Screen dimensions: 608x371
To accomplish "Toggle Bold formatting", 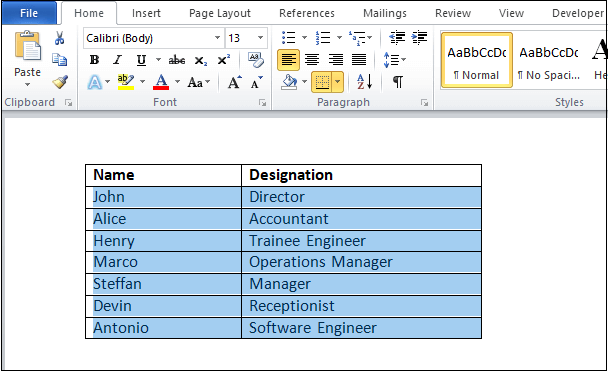I will click(x=94, y=60).
